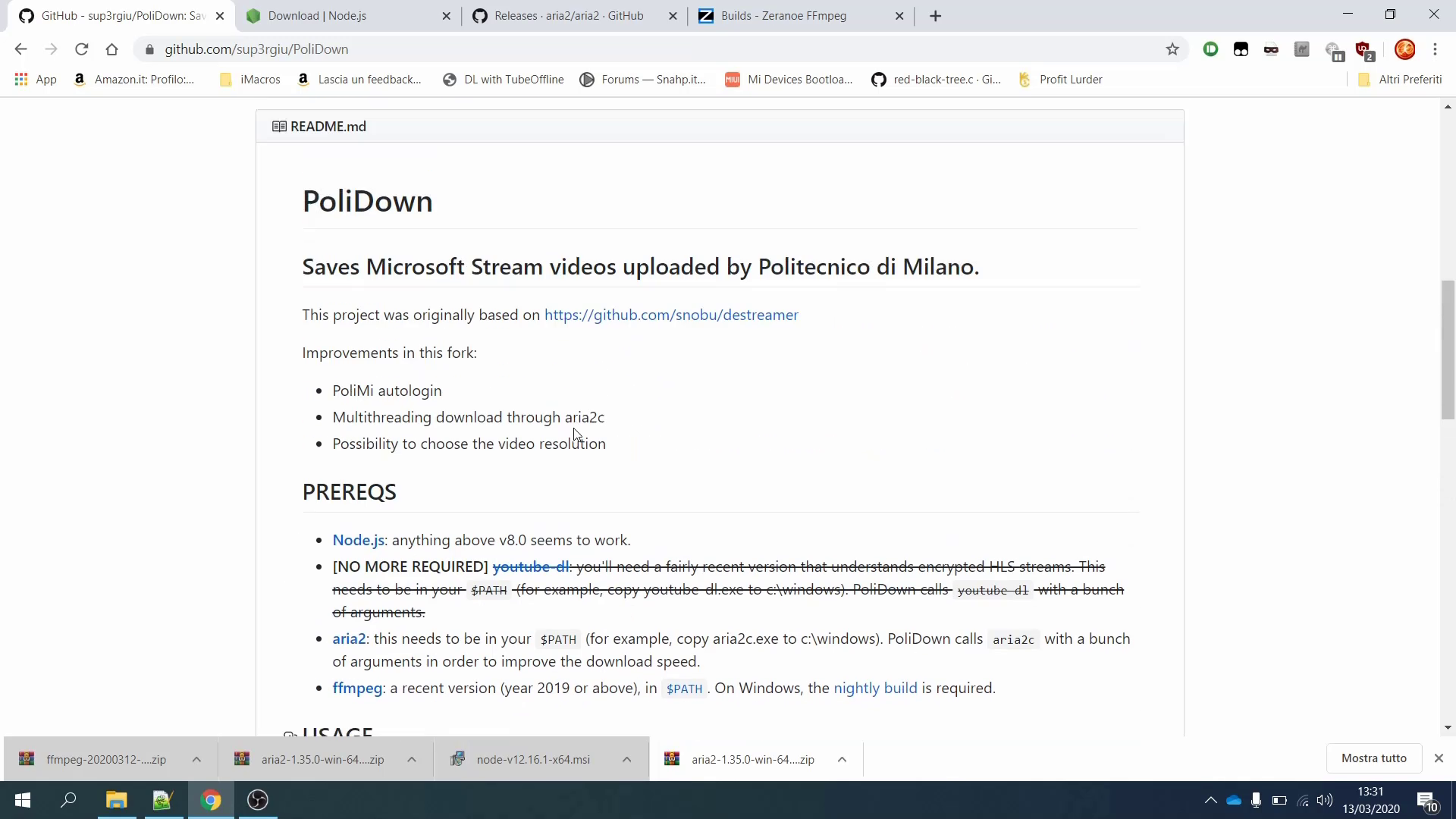The image size is (1456, 819).
Task: Click 'Mostra tutto' in the downloads bar
Action: click(x=1373, y=758)
